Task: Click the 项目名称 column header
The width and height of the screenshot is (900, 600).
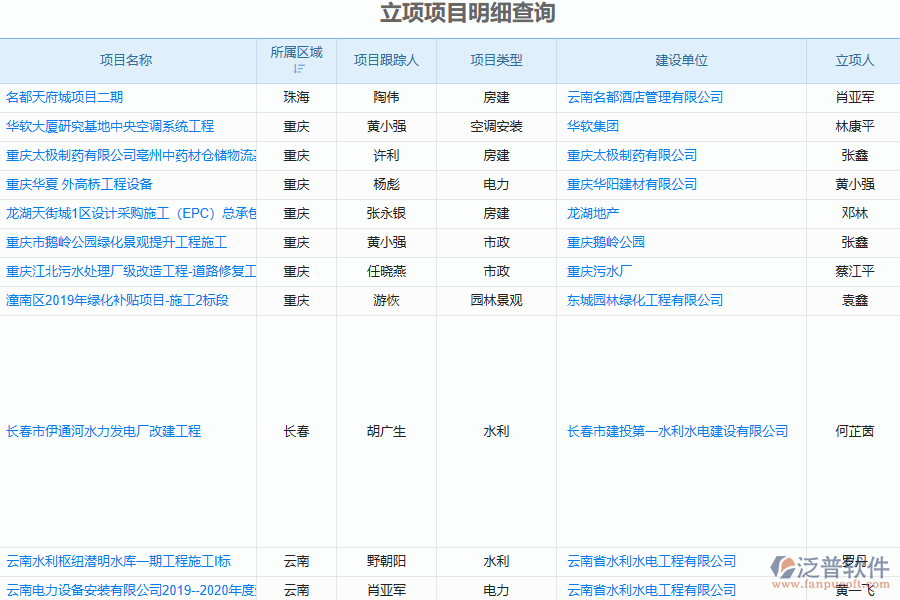Action: [126, 61]
